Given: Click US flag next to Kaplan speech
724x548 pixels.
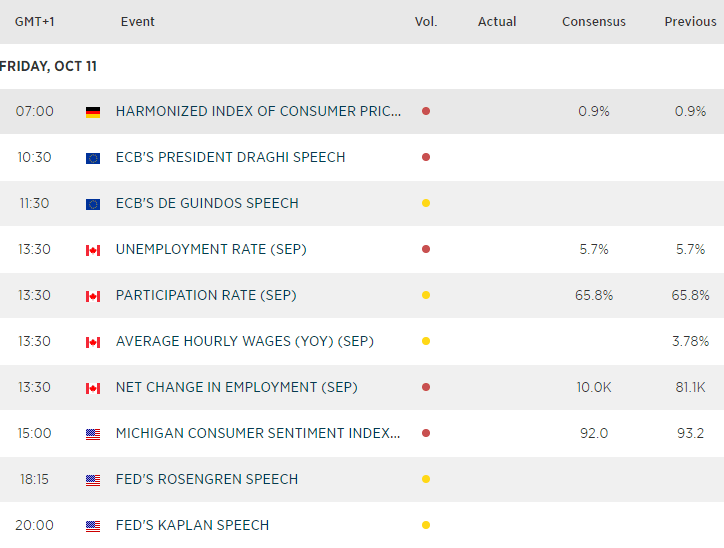Looking at the screenshot, I should (x=93, y=526).
